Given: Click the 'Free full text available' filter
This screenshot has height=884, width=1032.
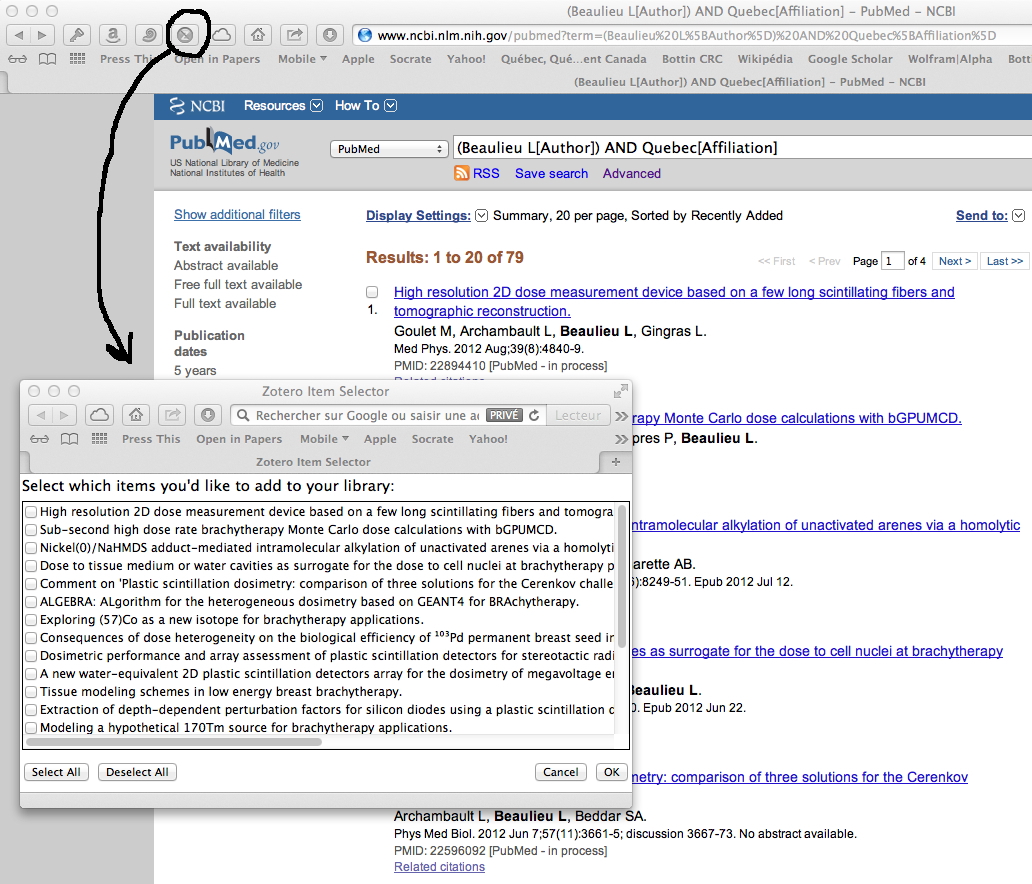Looking at the screenshot, I should tap(238, 284).
